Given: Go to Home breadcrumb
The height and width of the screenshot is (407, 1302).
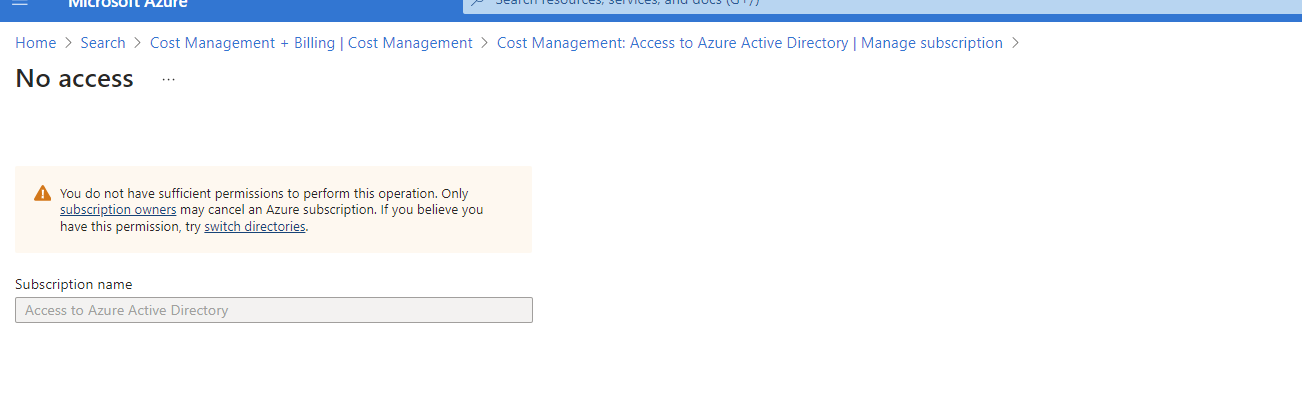Looking at the screenshot, I should 35,43.
